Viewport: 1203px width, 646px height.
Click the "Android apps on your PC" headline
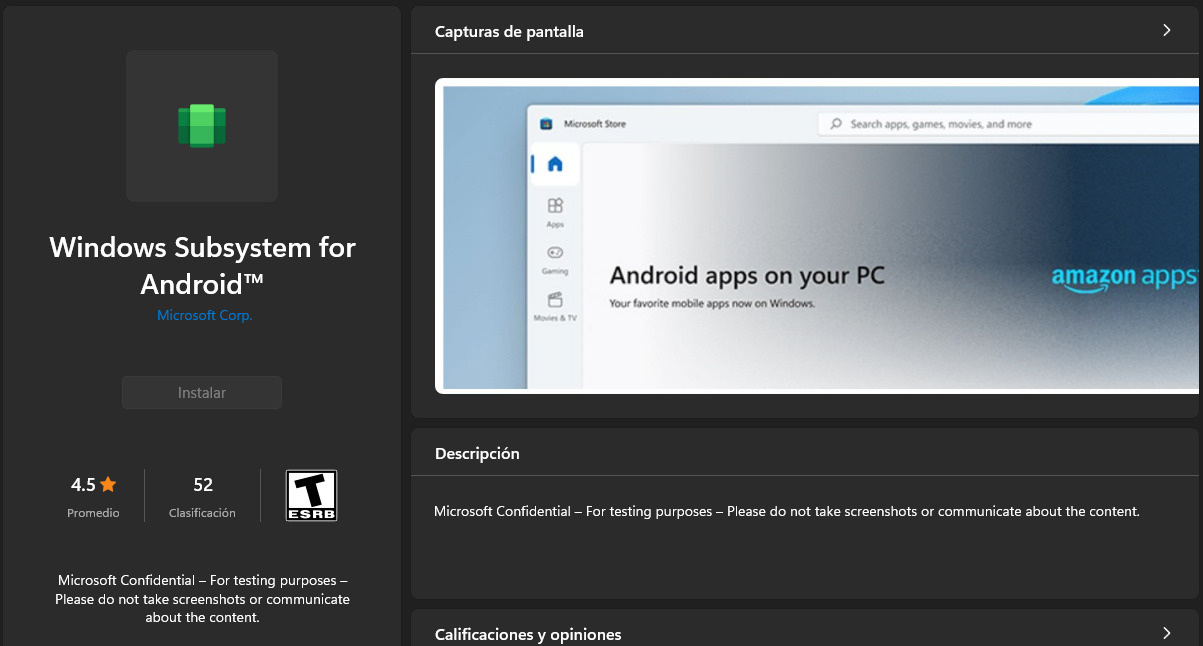[x=747, y=276]
